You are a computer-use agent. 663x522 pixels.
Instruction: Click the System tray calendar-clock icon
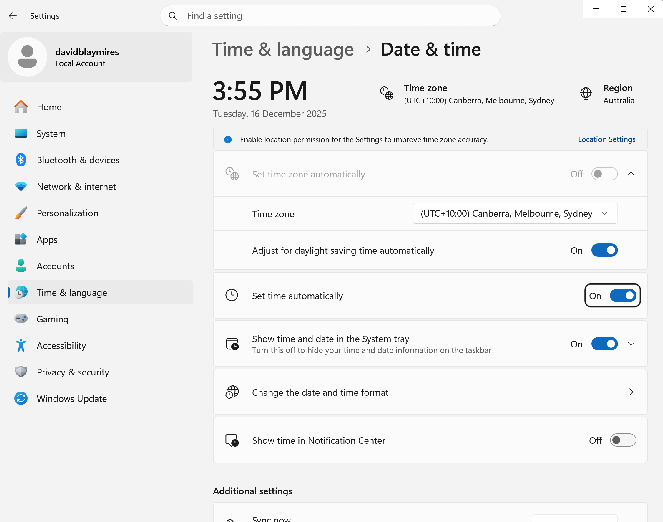[x=232, y=344]
